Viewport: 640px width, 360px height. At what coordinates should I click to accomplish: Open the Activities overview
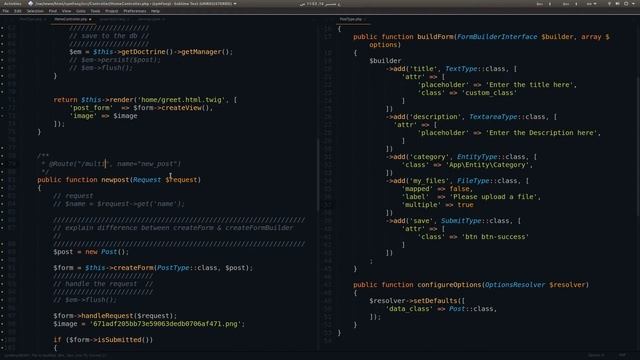pyautogui.click(x=13, y=4)
